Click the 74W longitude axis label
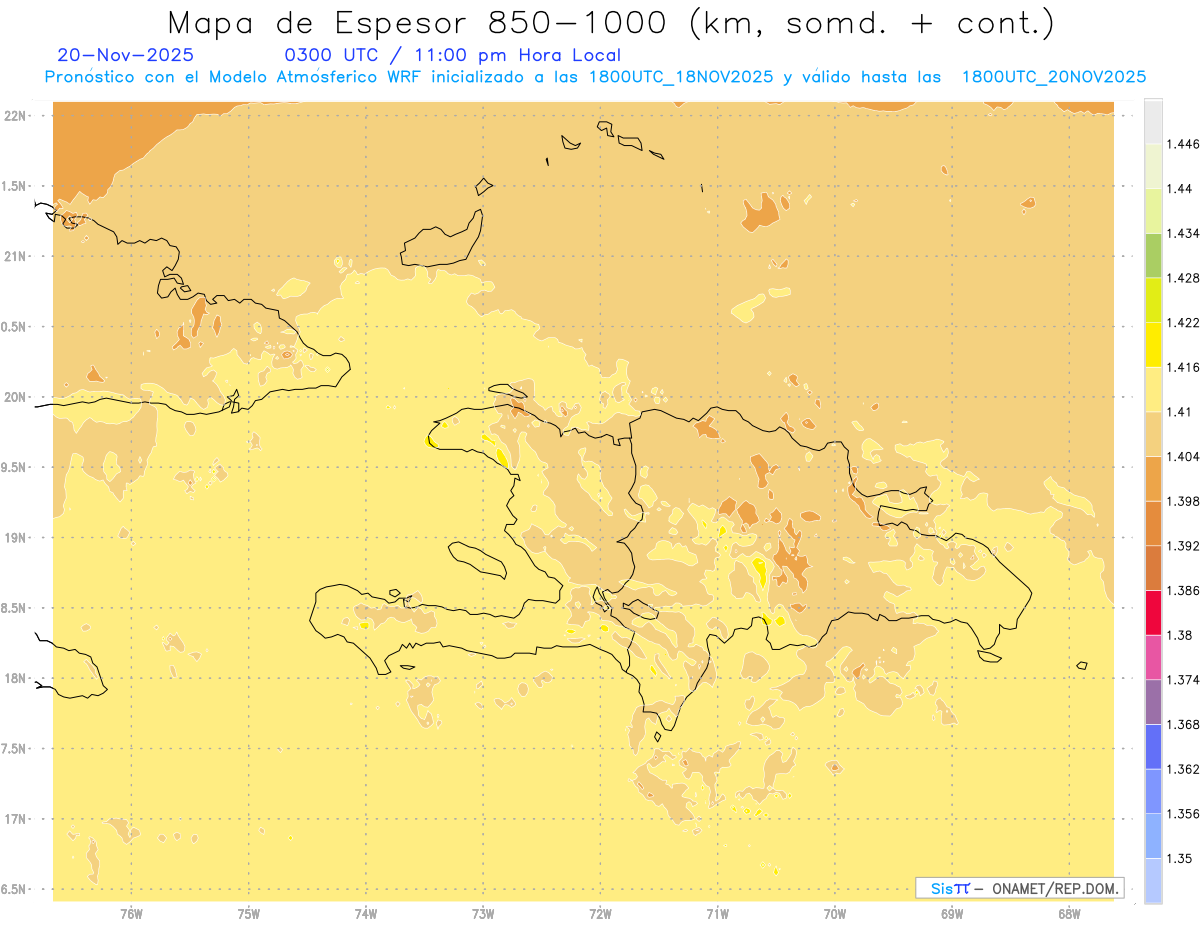Image resolution: width=1200 pixels, height=927 pixels. tap(366, 913)
